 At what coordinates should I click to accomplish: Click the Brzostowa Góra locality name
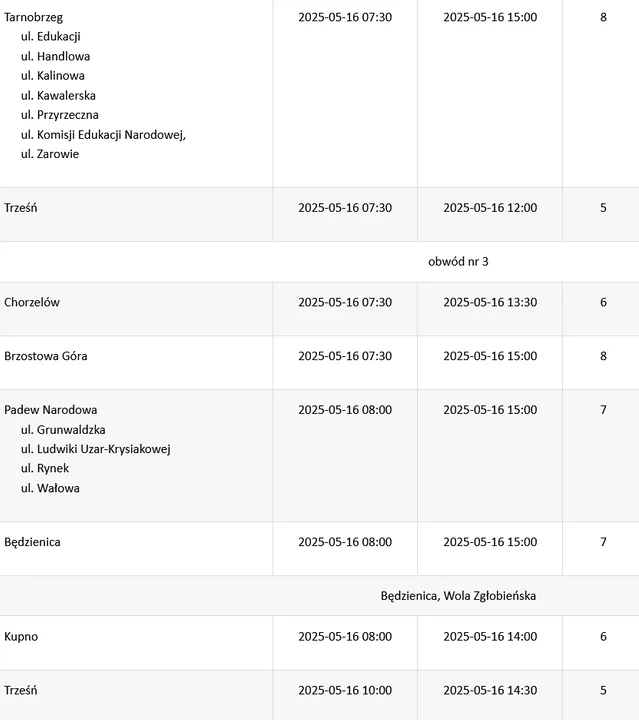point(44,356)
